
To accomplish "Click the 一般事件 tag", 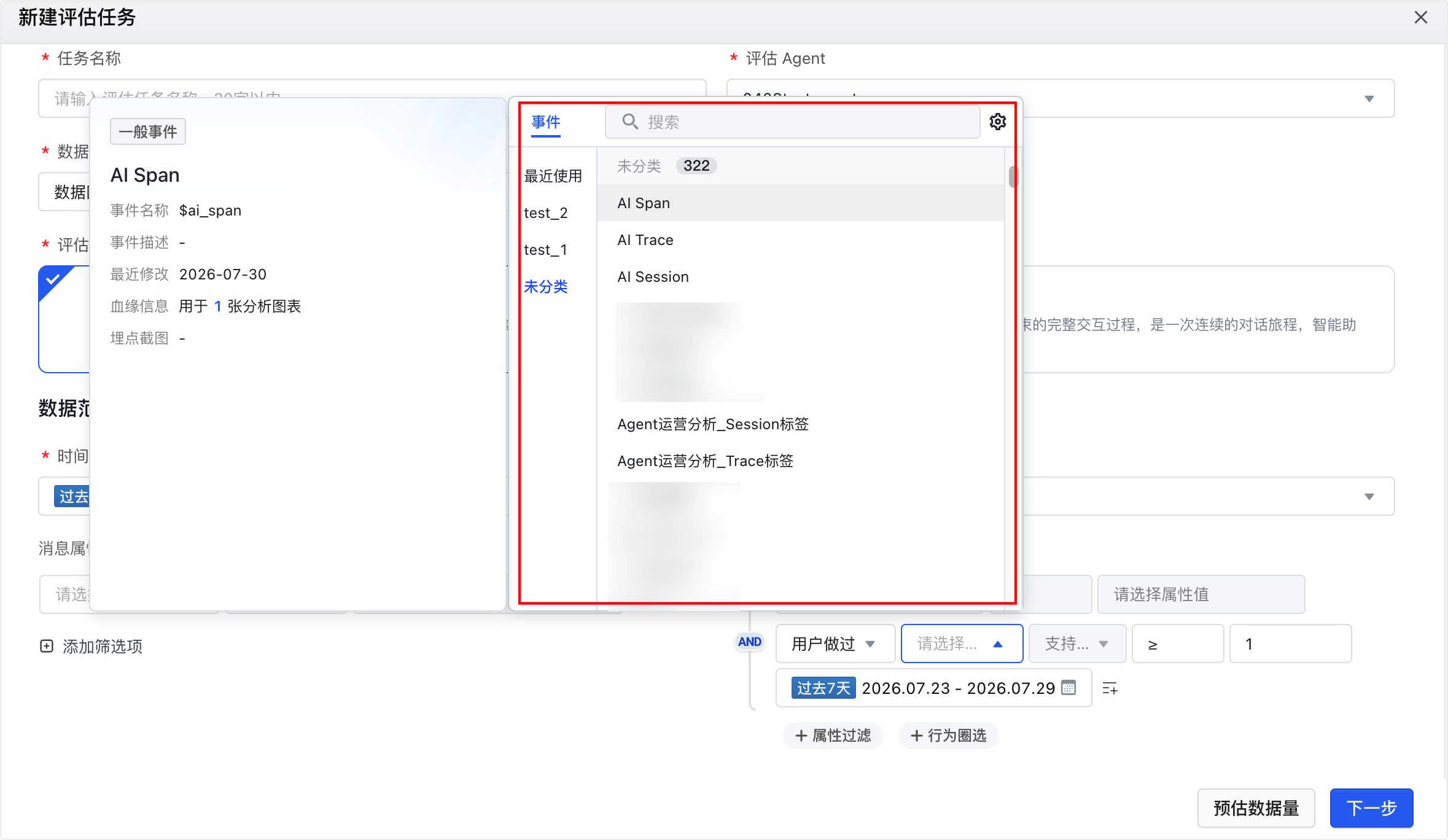I will pyautogui.click(x=147, y=131).
